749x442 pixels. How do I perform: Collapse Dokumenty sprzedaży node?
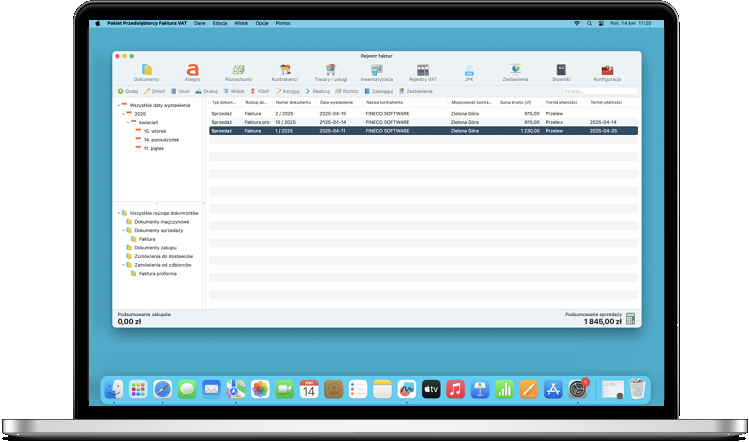124,230
